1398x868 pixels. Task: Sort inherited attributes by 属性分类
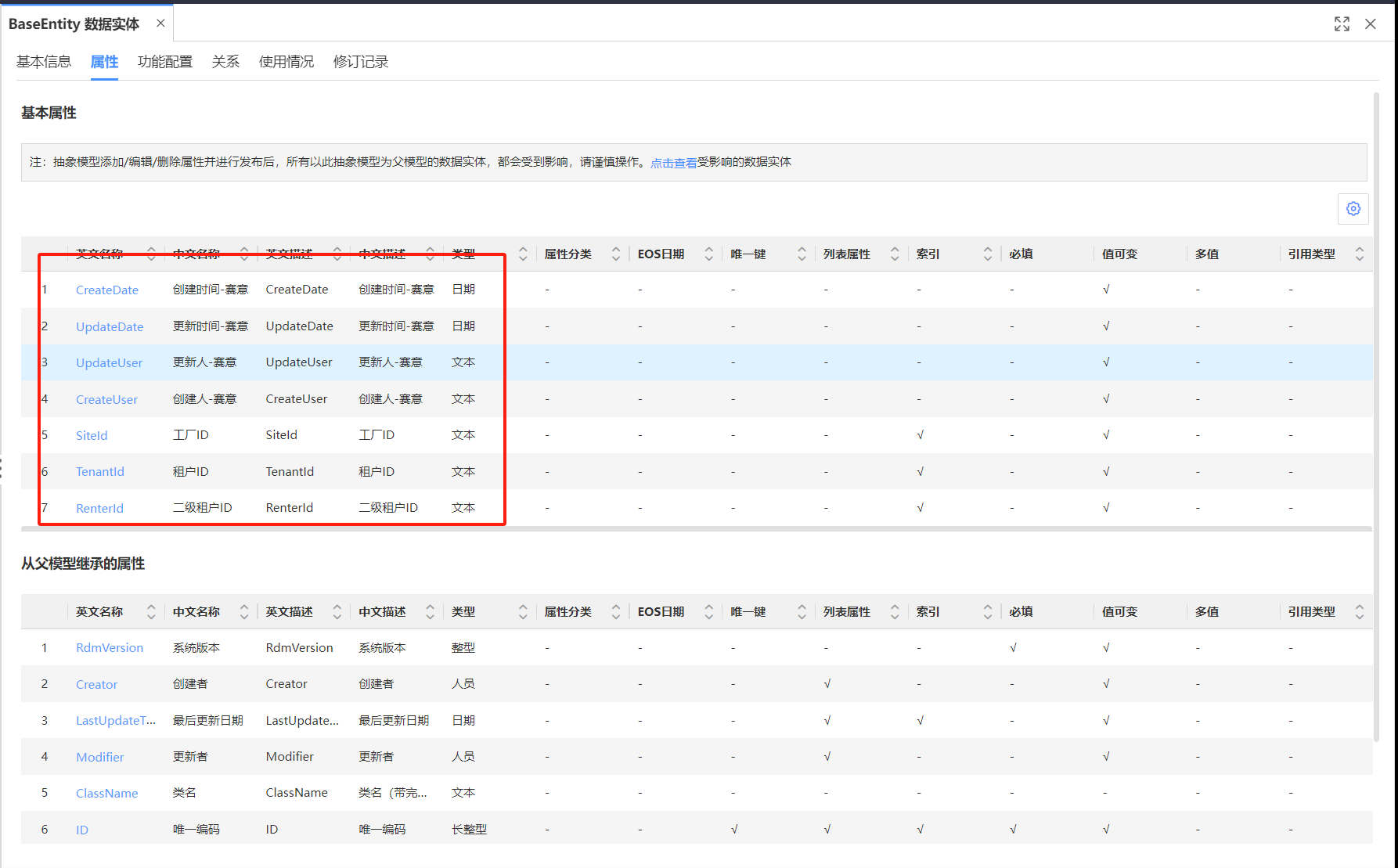pyautogui.click(x=616, y=612)
